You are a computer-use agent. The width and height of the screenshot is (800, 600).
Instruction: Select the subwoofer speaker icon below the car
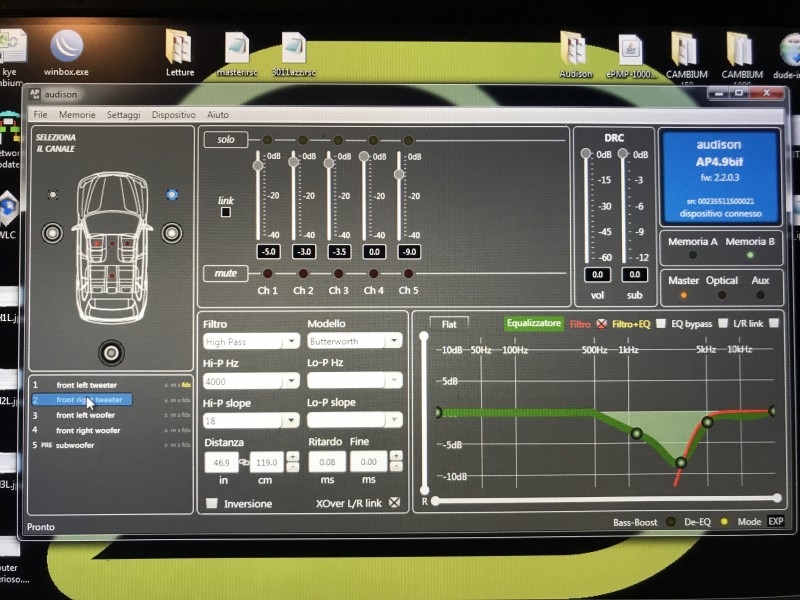(111, 353)
